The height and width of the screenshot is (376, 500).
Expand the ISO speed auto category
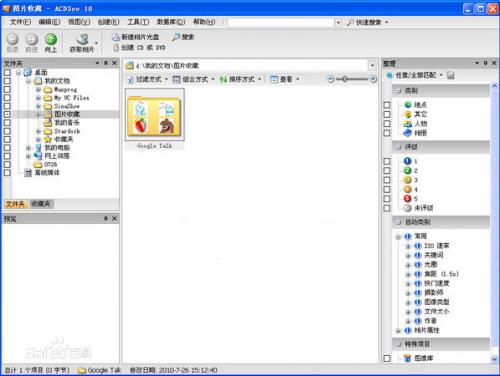[408, 246]
